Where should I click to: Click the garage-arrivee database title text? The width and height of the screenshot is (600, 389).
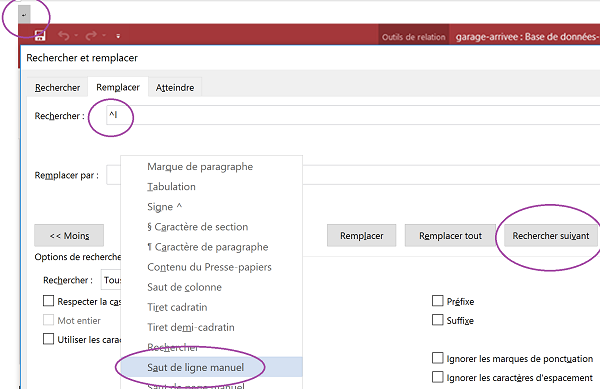pyautogui.click(x=527, y=37)
